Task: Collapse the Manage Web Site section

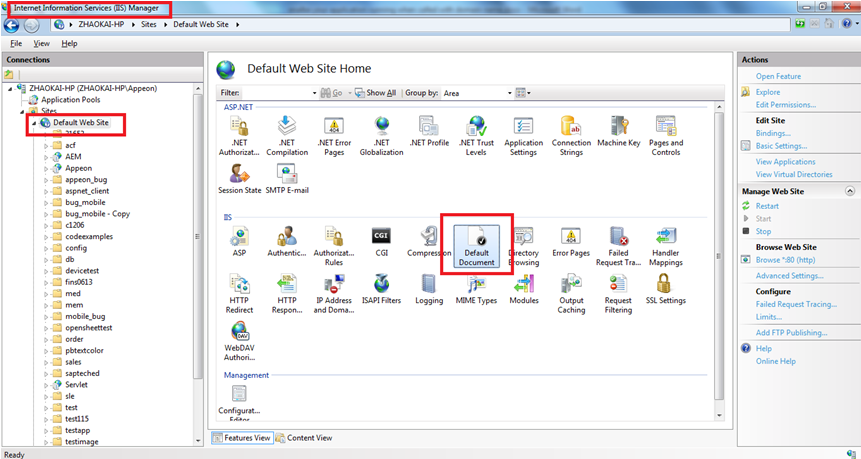Action: tap(850, 191)
